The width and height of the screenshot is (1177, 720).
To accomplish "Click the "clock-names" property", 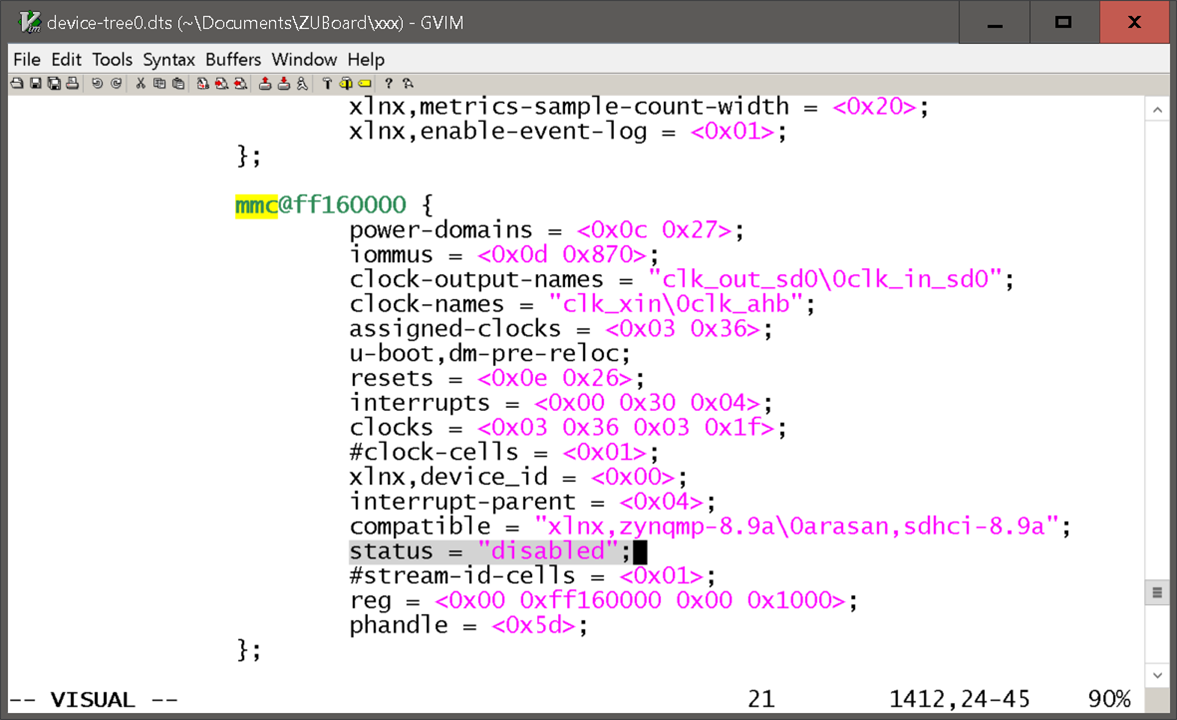I will (426, 303).
